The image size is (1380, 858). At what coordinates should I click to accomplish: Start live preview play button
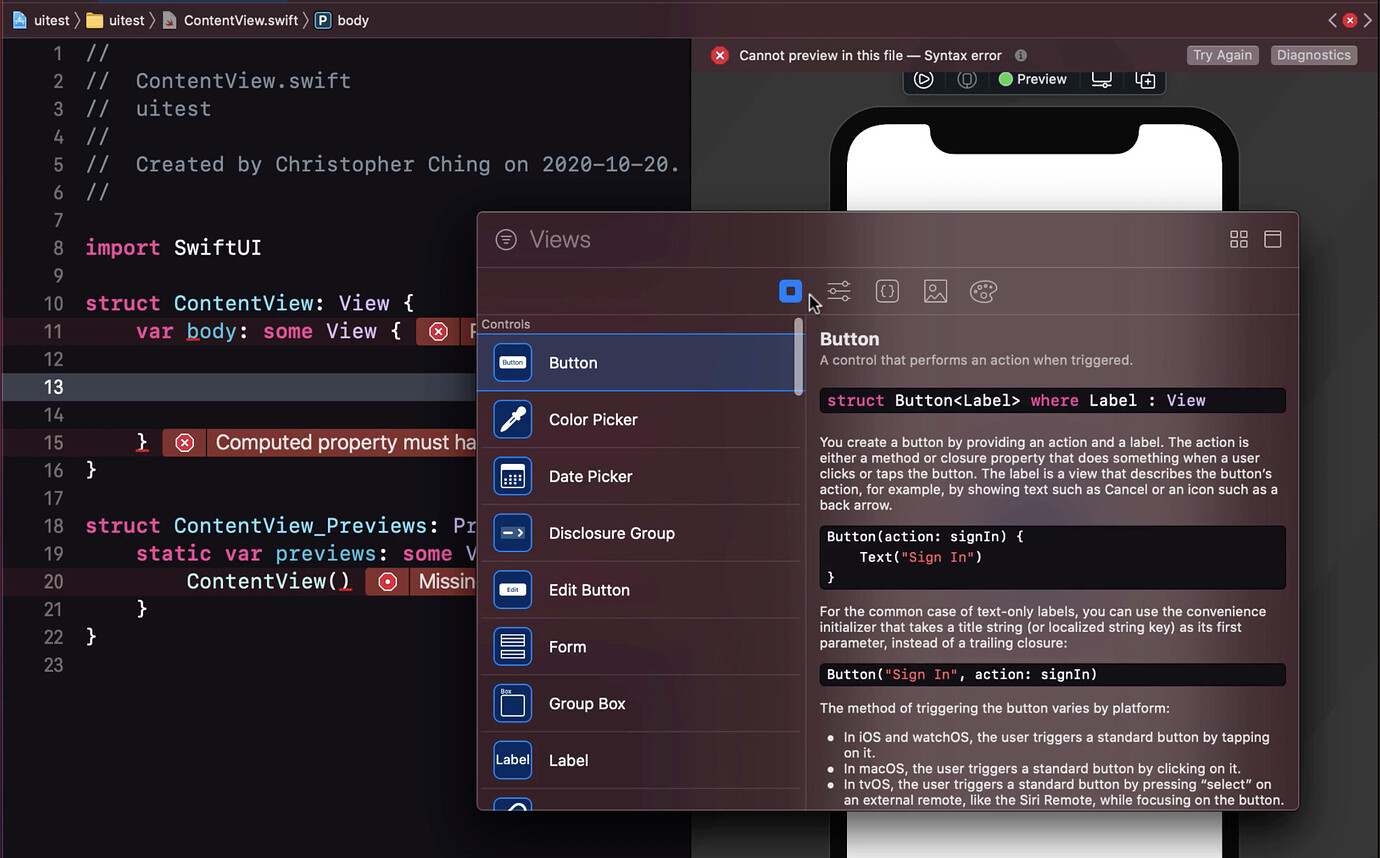pyautogui.click(x=923, y=80)
